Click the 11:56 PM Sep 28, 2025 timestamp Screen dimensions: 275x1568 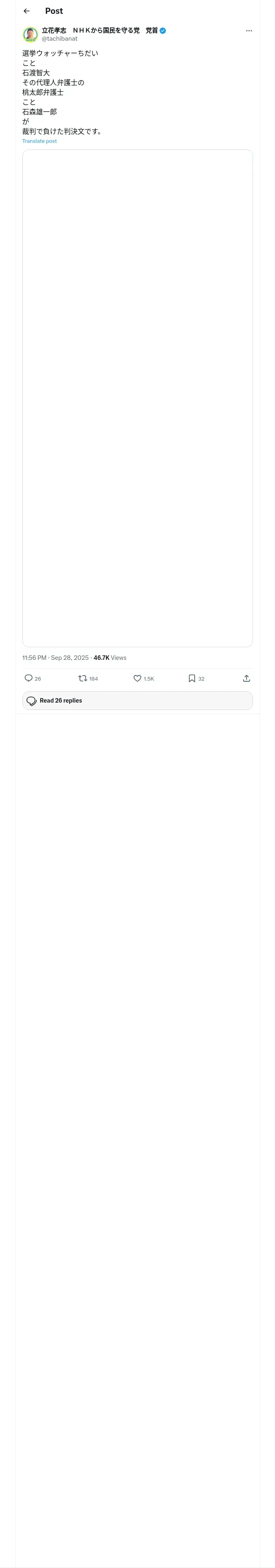pos(55,657)
